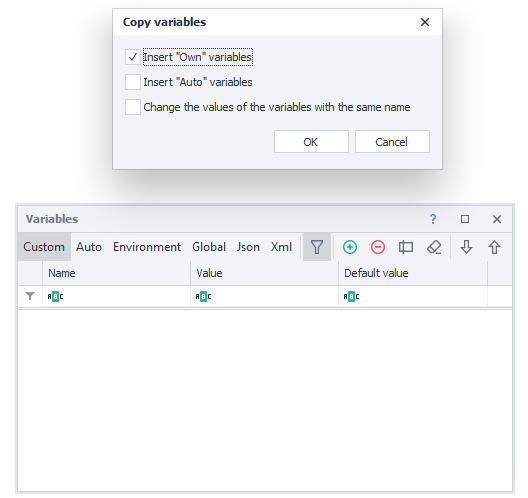Click the Cancel button
The width and height of the screenshot is (528, 498).
392,142
